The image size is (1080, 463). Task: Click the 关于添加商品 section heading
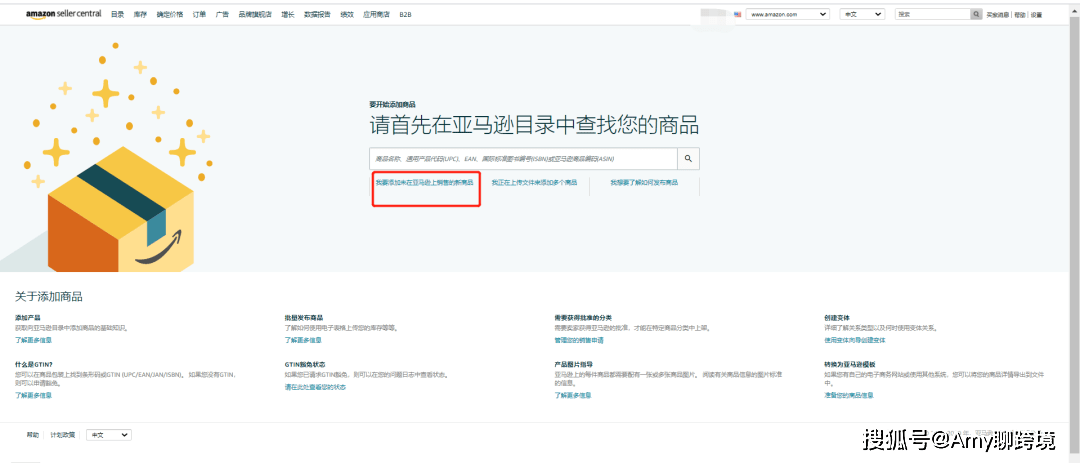tap(49, 297)
